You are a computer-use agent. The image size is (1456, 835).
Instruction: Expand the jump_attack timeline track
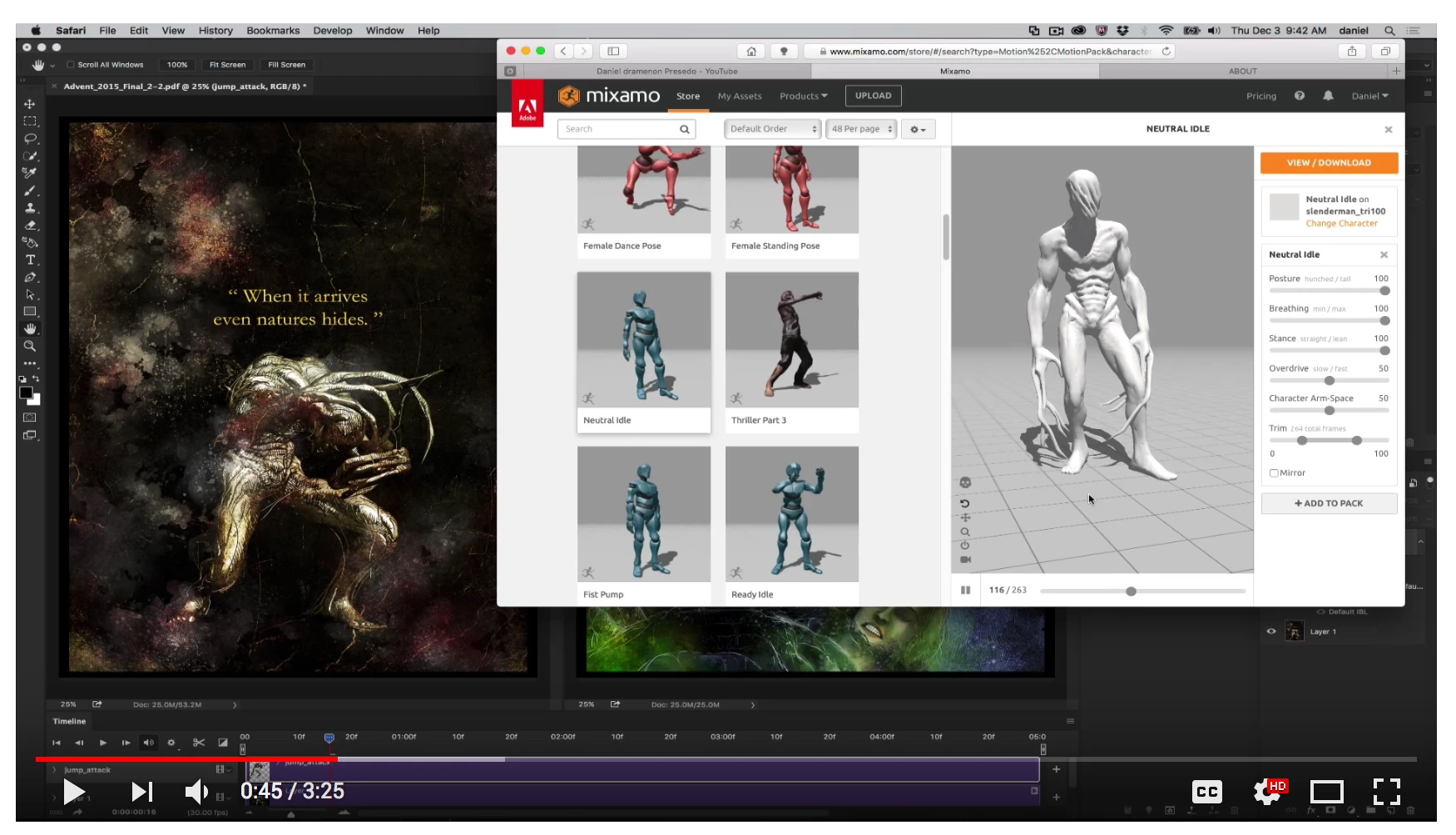tap(55, 770)
